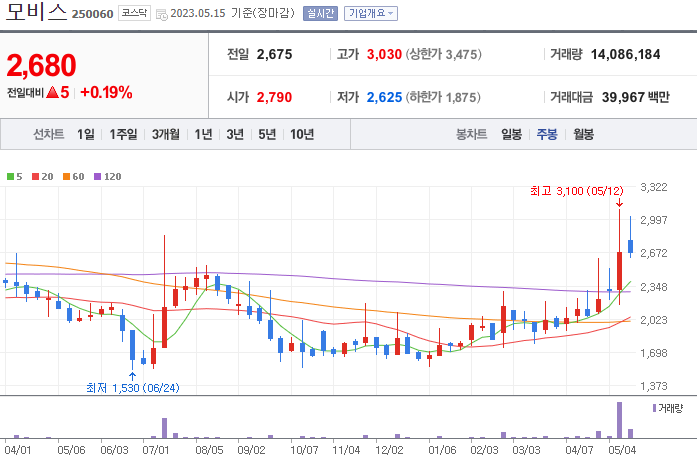Click the 최고 3,100 (05/12) annotation
This screenshot has height=467, width=697.
tap(577, 191)
